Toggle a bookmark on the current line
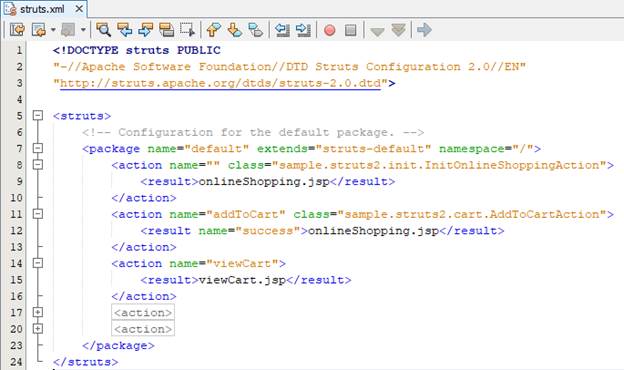The width and height of the screenshot is (624, 370). click(255, 30)
